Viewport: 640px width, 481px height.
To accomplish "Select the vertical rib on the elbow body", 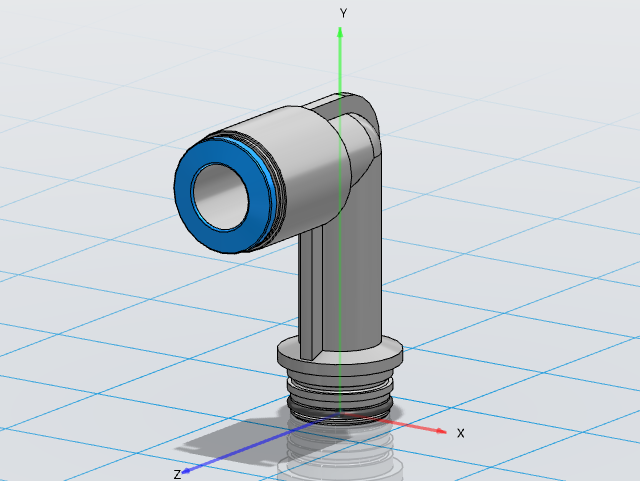I will (x=311, y=294).
